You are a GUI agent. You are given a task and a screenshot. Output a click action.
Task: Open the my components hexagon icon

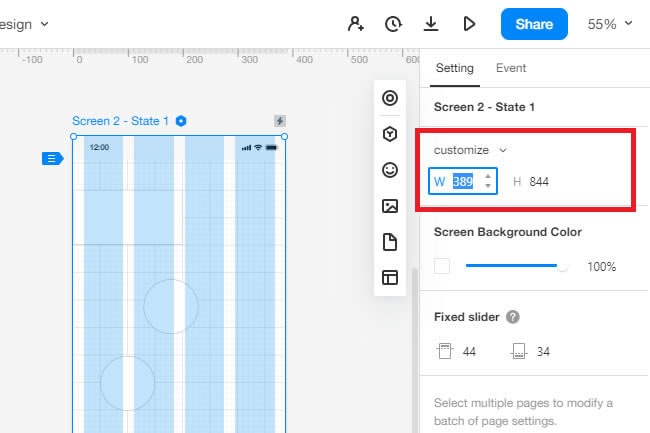click(x=390, y=134)
